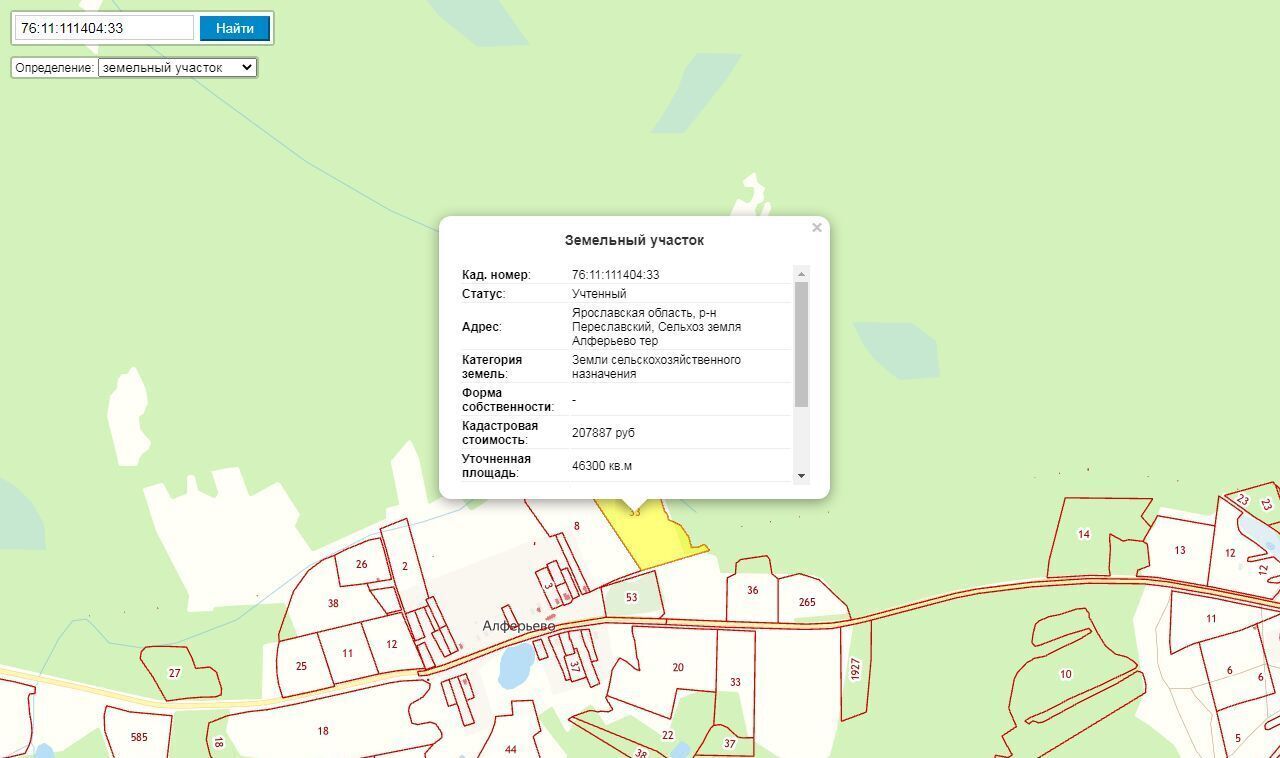
Task: Click the popup scrollbar up arrow
Action: (801, 274)
